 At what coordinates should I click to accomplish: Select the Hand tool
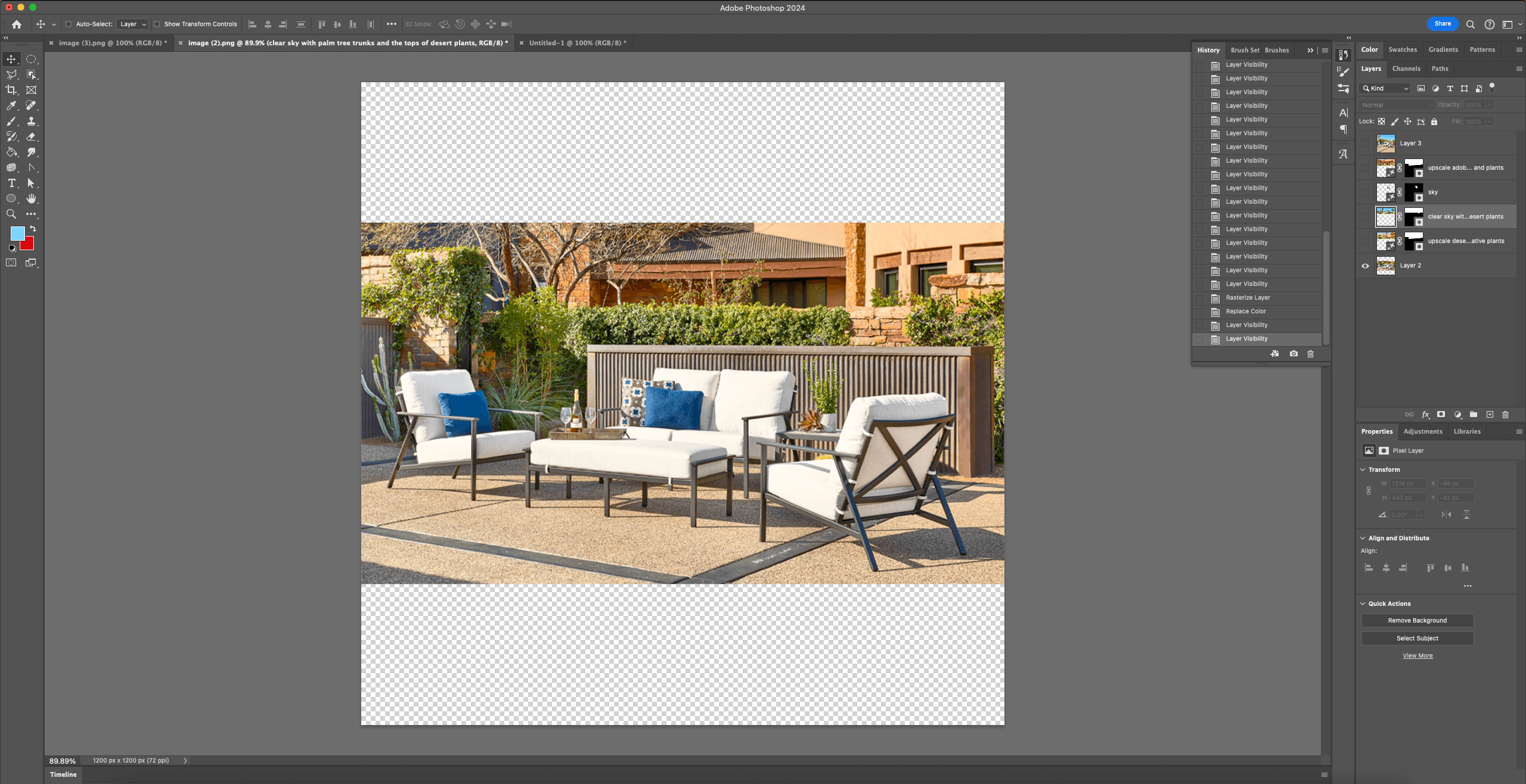pyautogui.click(x=32, y=198)
